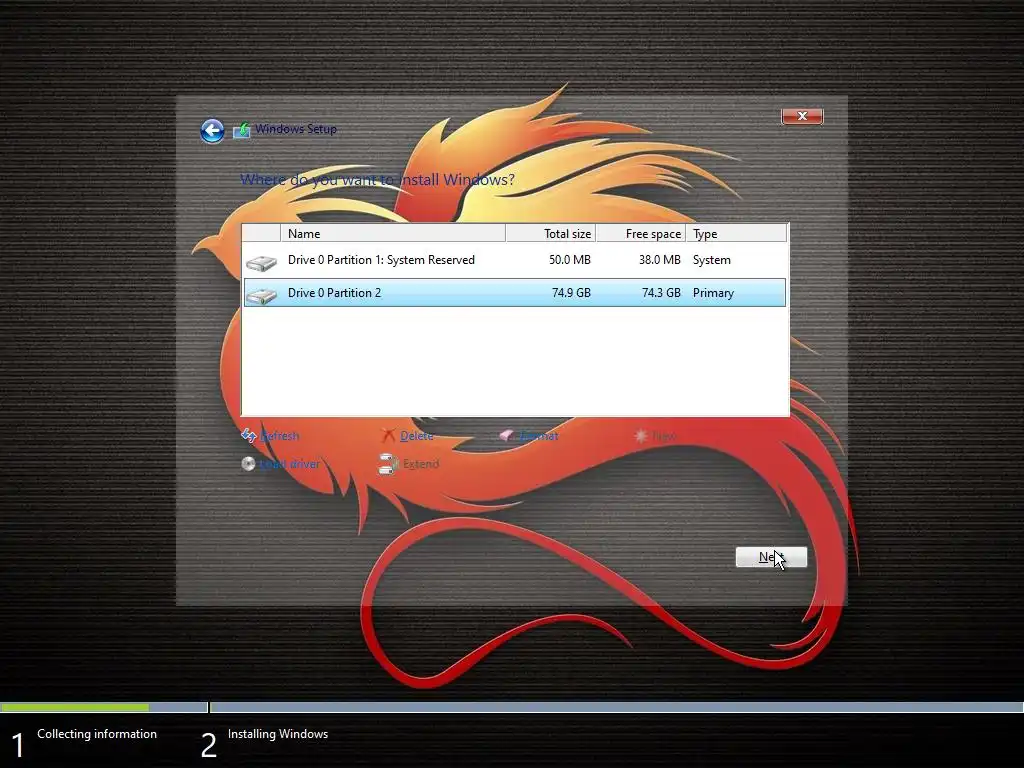The width and height of the screenshot is (1024, 768).
Task: Click the pink eraser Format icon
Action: [x=506, y=435]
